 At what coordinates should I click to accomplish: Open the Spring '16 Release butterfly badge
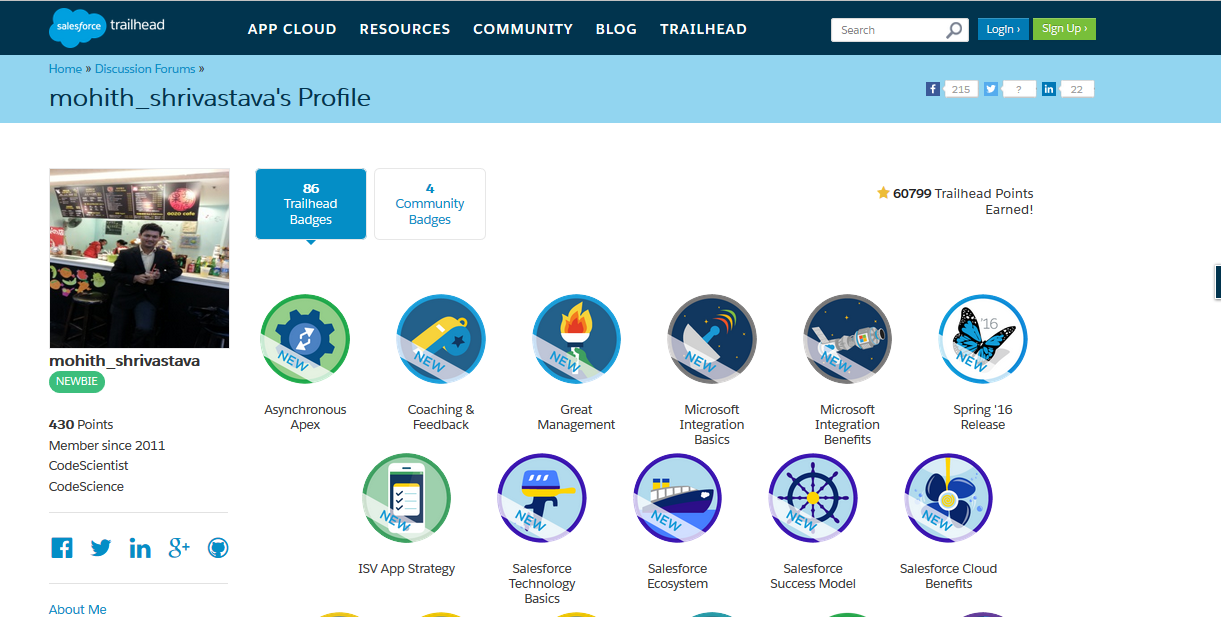click(983, 339)
